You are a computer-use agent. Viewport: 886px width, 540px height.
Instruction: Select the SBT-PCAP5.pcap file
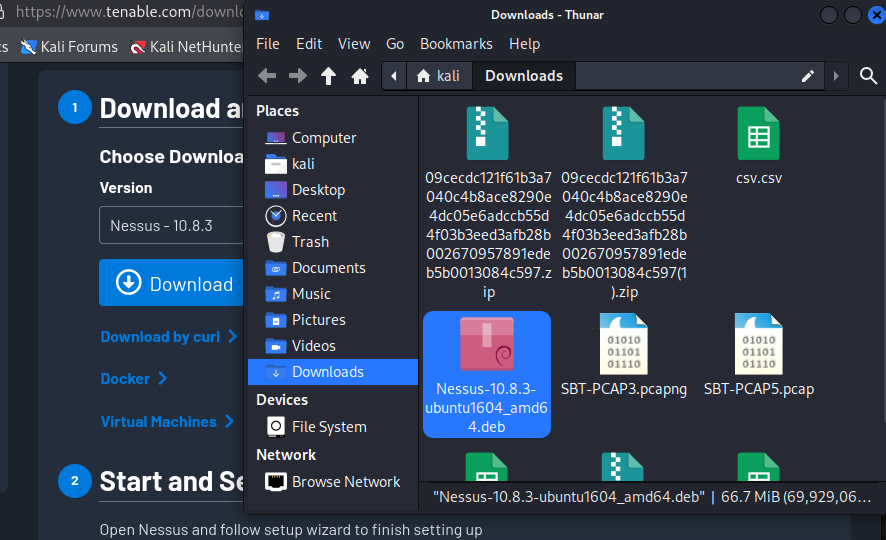[758, 356]
